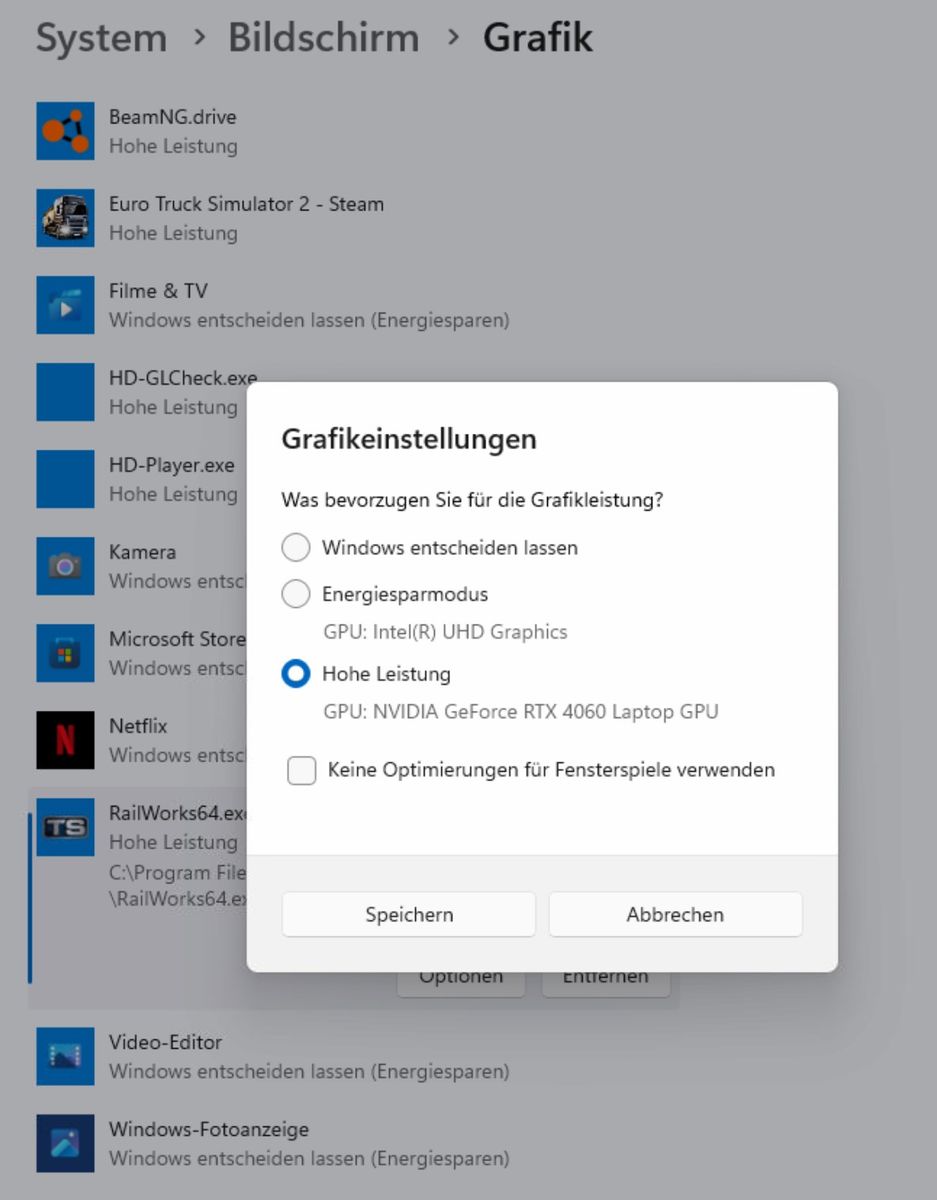Enable 'Keine Optimierungen für Fensterspiele verwenden' checkbox
Image resolution: width=937 pixels, height=1200 pixels.
coord(302,770)
